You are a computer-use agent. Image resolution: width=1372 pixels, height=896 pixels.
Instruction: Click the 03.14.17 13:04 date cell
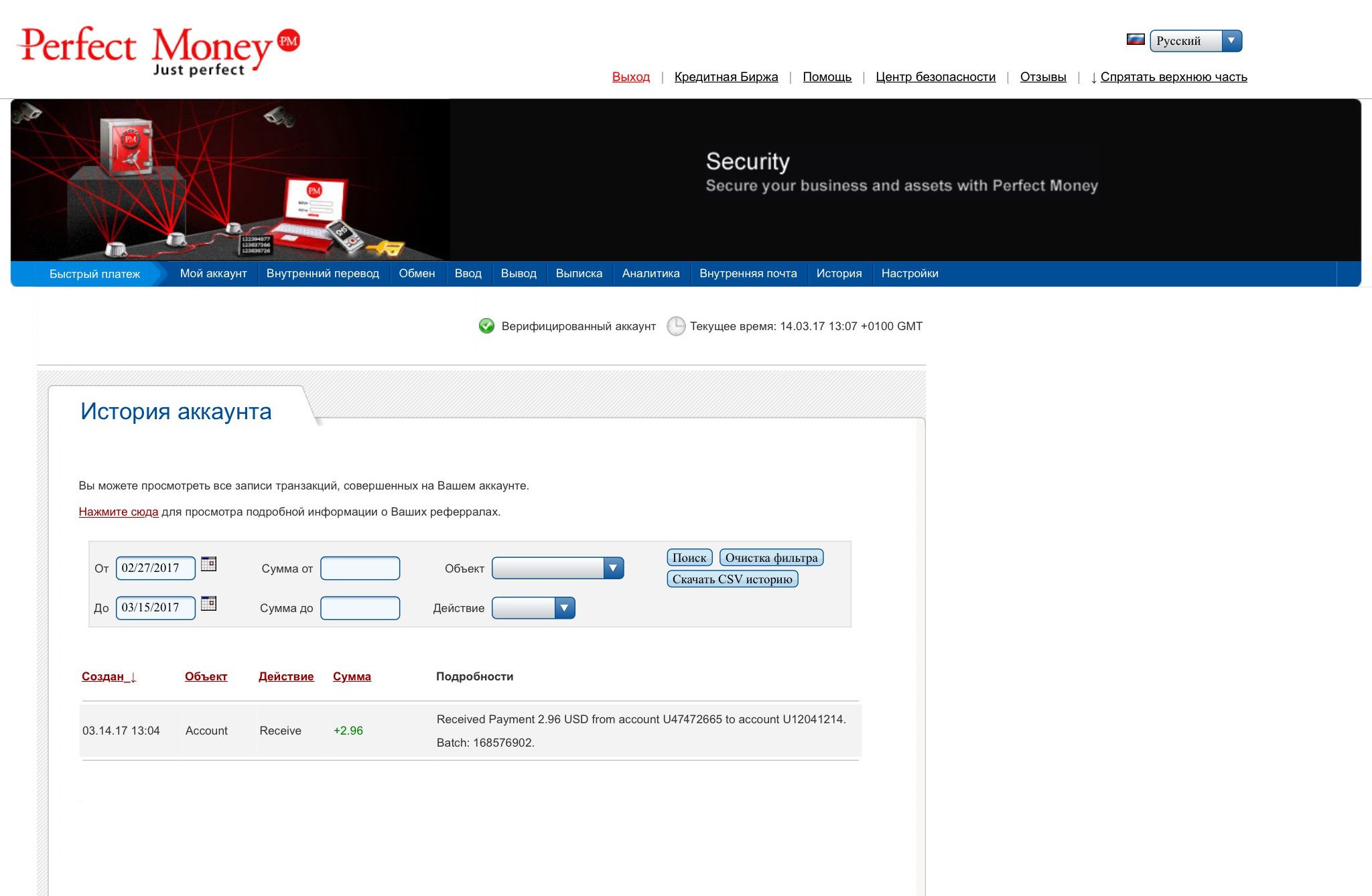point(121,731)
